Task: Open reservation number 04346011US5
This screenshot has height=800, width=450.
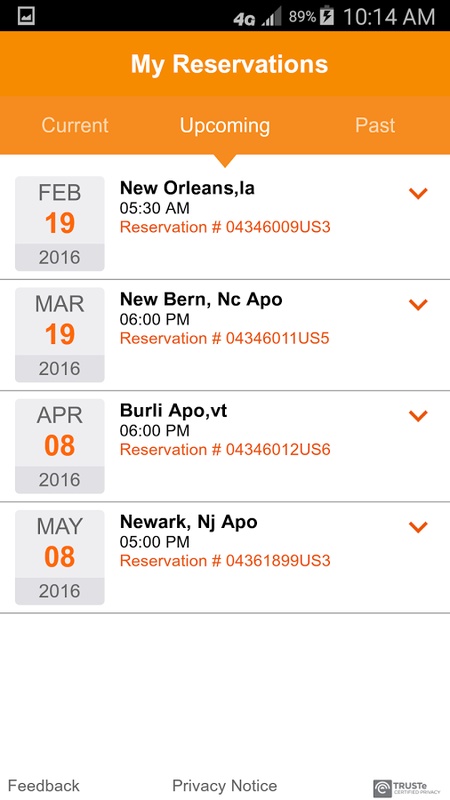Action: [224, 338]
